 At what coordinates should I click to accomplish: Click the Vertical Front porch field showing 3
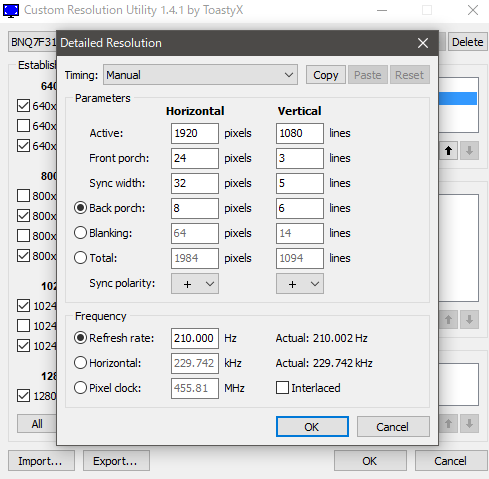click(x=300, y=158)
